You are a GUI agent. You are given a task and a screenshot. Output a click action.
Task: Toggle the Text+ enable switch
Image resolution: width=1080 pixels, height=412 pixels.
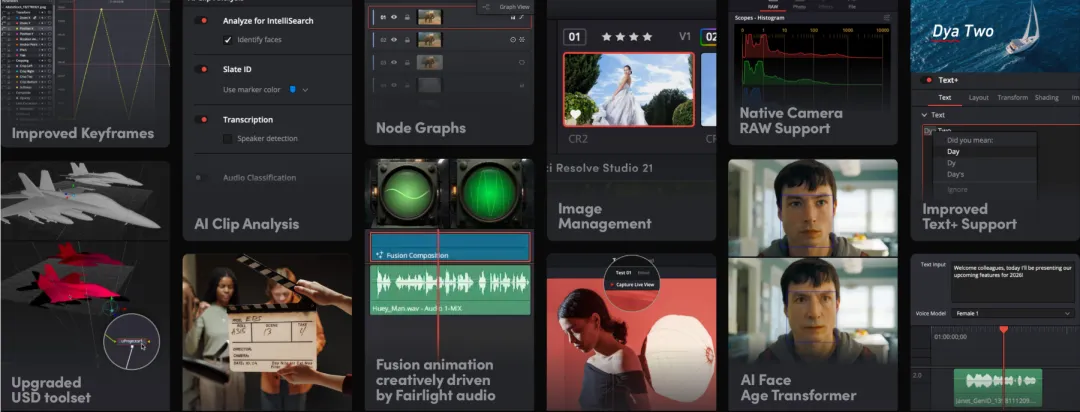pyautogui.click(x=926, y=80)
